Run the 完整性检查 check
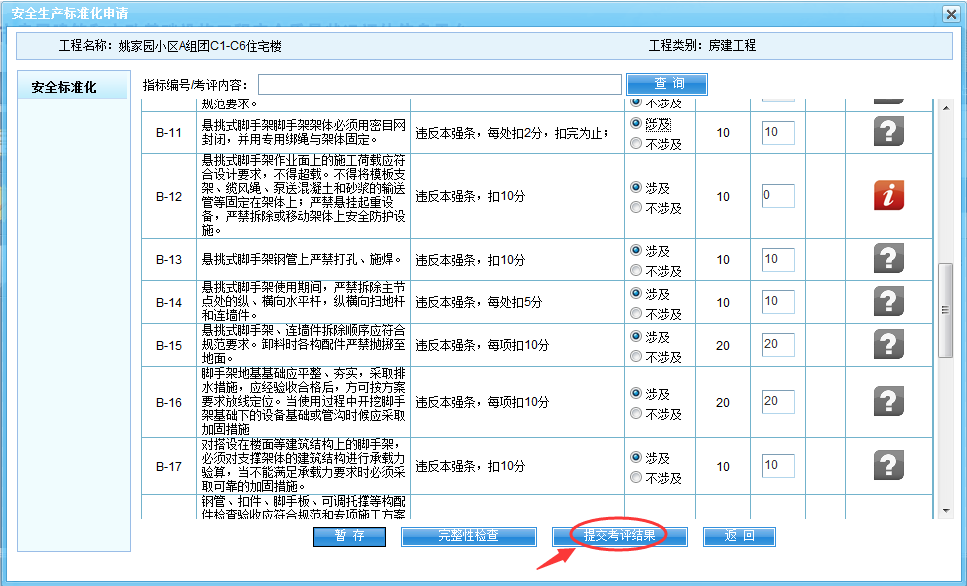 tap(469, 536)
